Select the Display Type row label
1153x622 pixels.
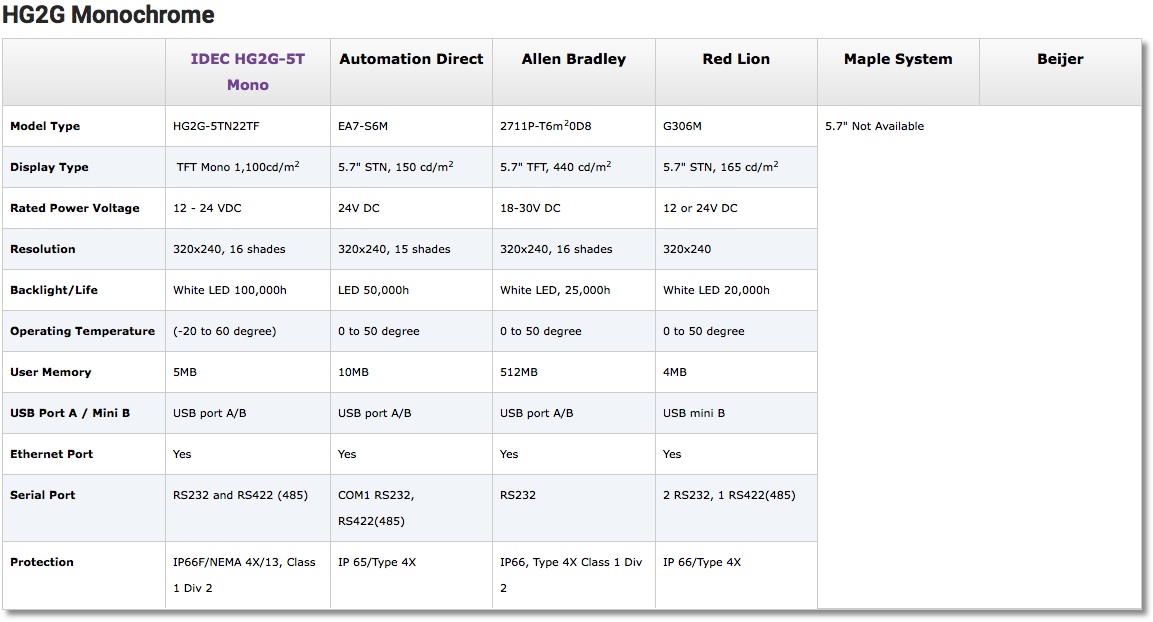click(49, 167)
